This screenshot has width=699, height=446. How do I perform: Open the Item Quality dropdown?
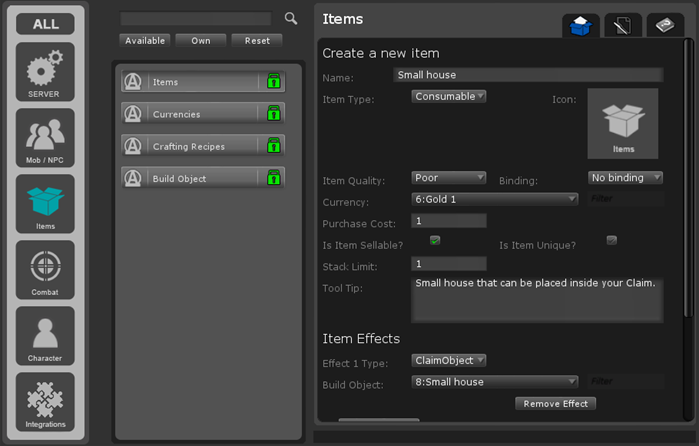tap(449, 178)
